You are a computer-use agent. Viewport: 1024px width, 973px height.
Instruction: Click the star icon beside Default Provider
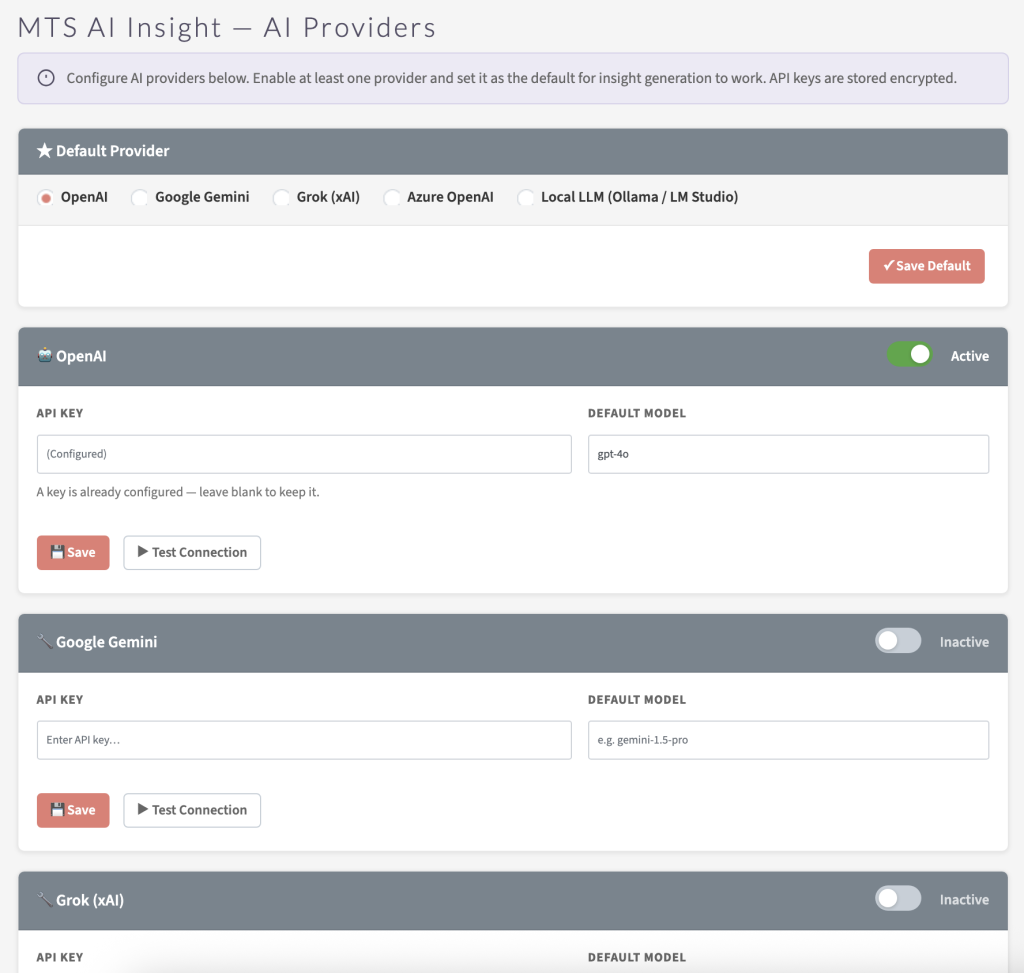click(x=44, y=151)
